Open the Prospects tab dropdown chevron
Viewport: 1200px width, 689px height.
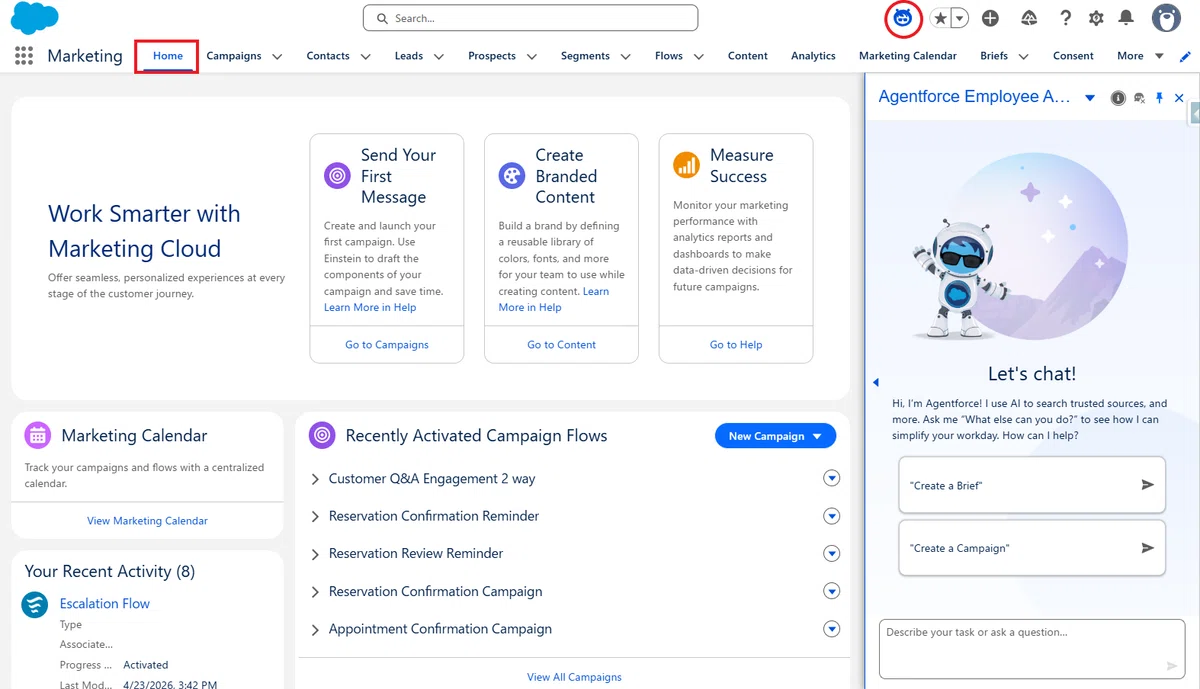(x=531, y=57)
